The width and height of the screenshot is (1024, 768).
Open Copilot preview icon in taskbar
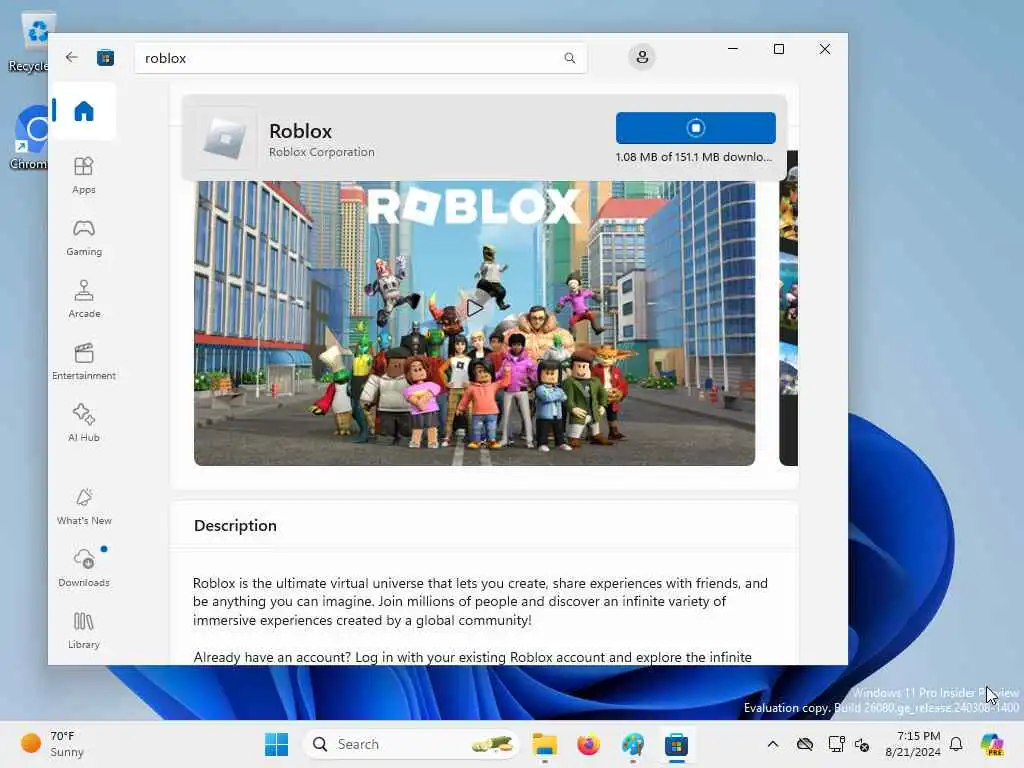click(992, 744)
